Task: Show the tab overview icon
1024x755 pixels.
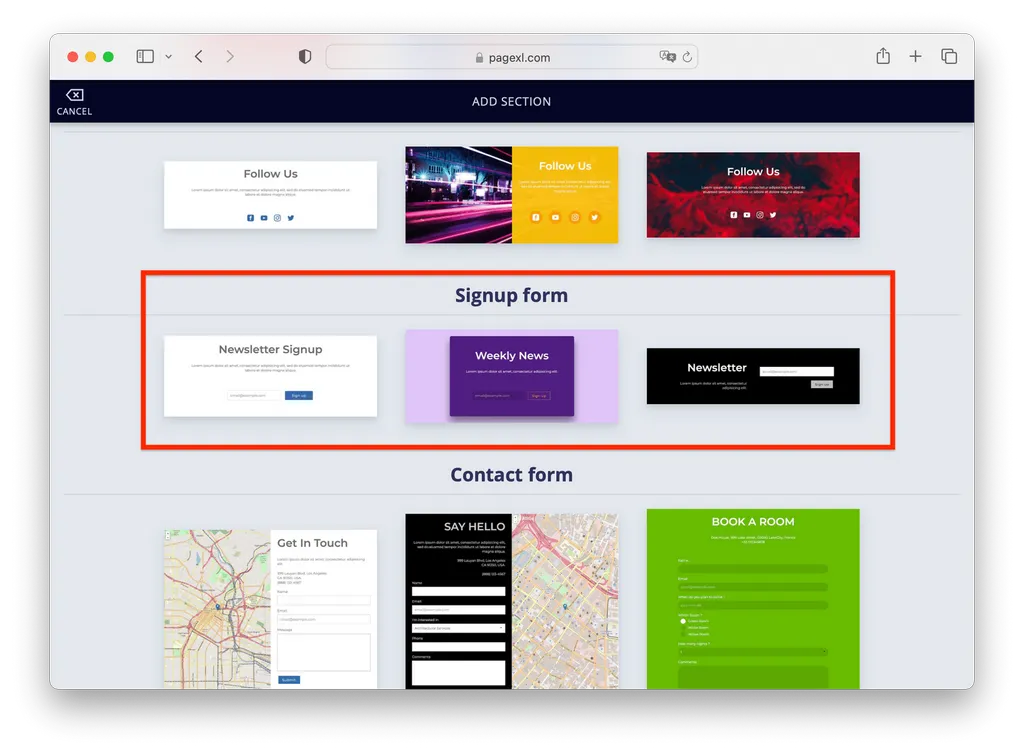Action: [x=949, y=57]
